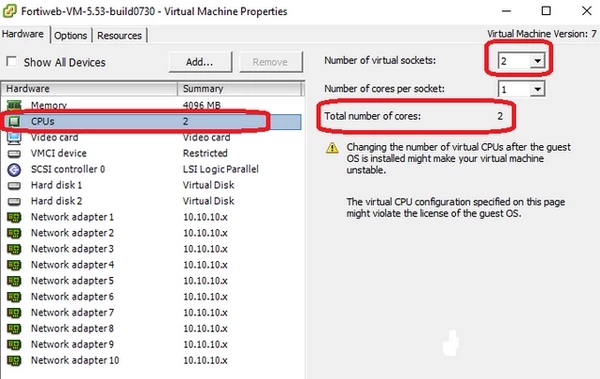Click the Video card monitor icon

click(14, 138)
